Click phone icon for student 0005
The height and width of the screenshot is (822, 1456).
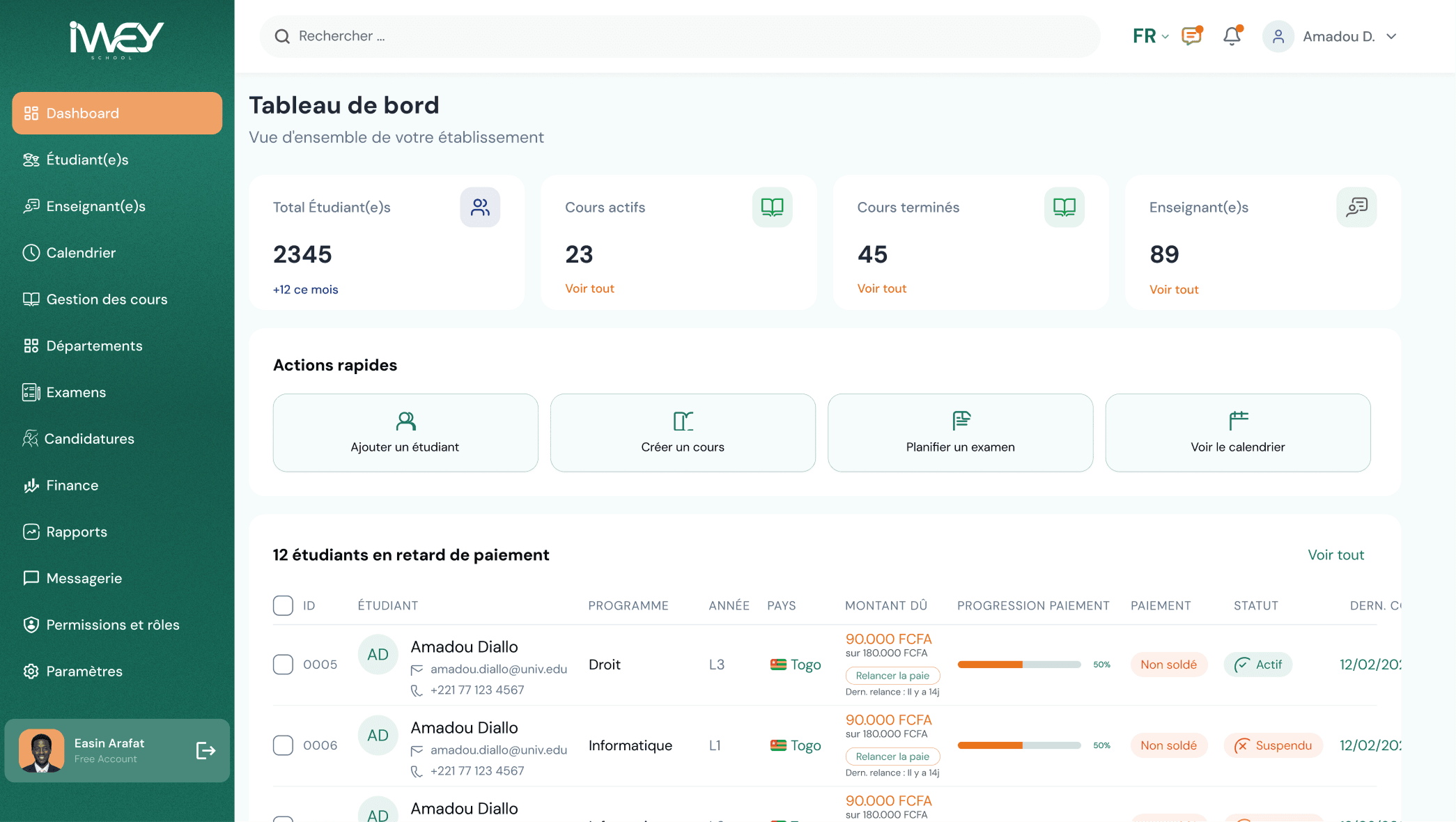click(417, 690)
